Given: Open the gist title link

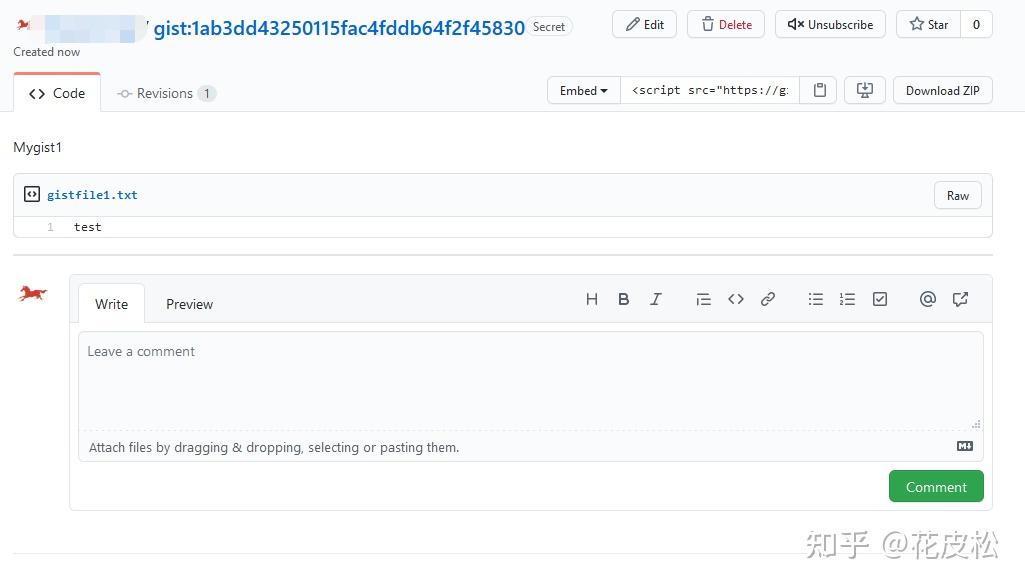Looking at the screenshot, I should click(x=339, y=28).
